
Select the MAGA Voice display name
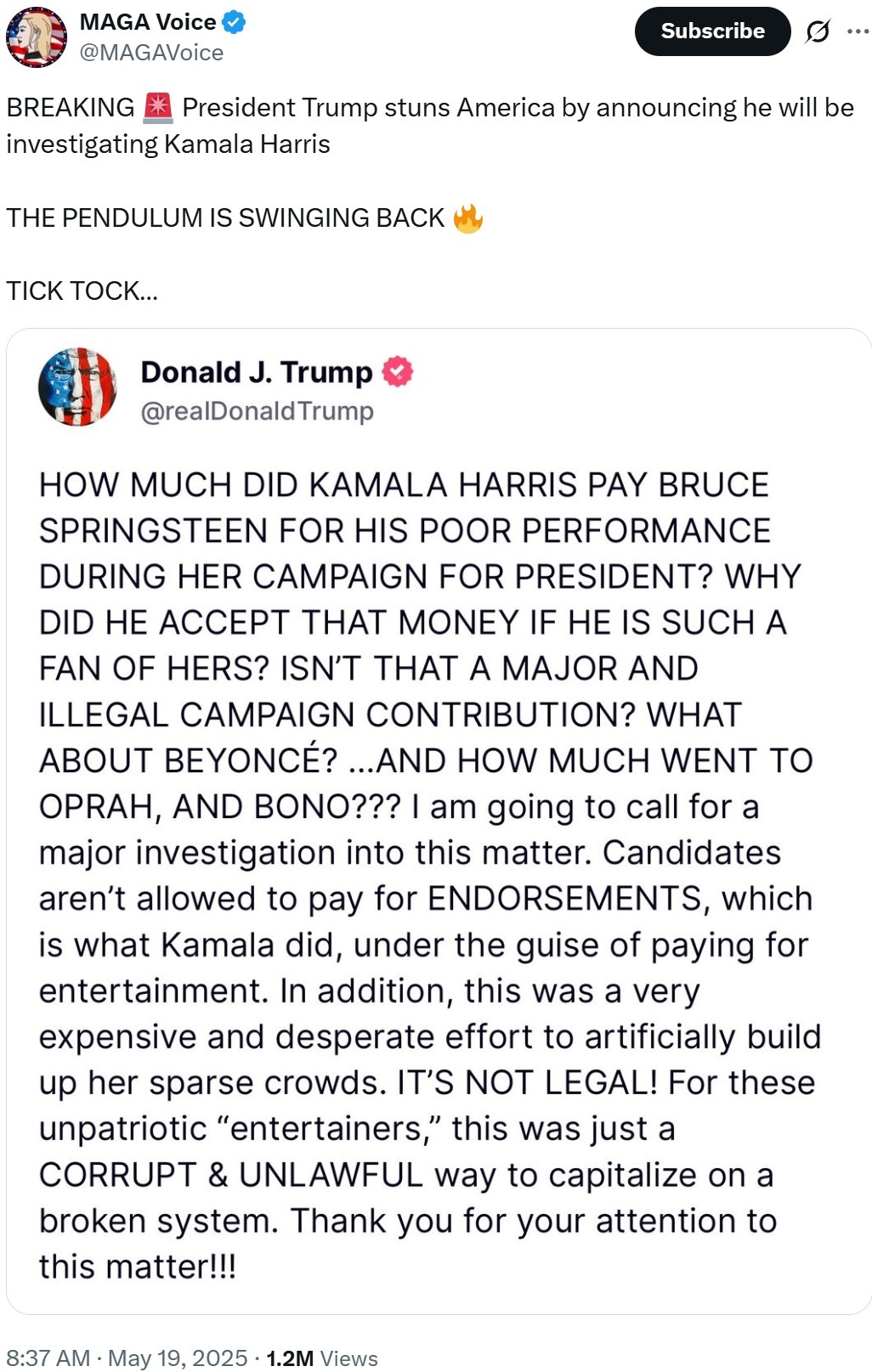pyautogui.click(x=148, y=22)
